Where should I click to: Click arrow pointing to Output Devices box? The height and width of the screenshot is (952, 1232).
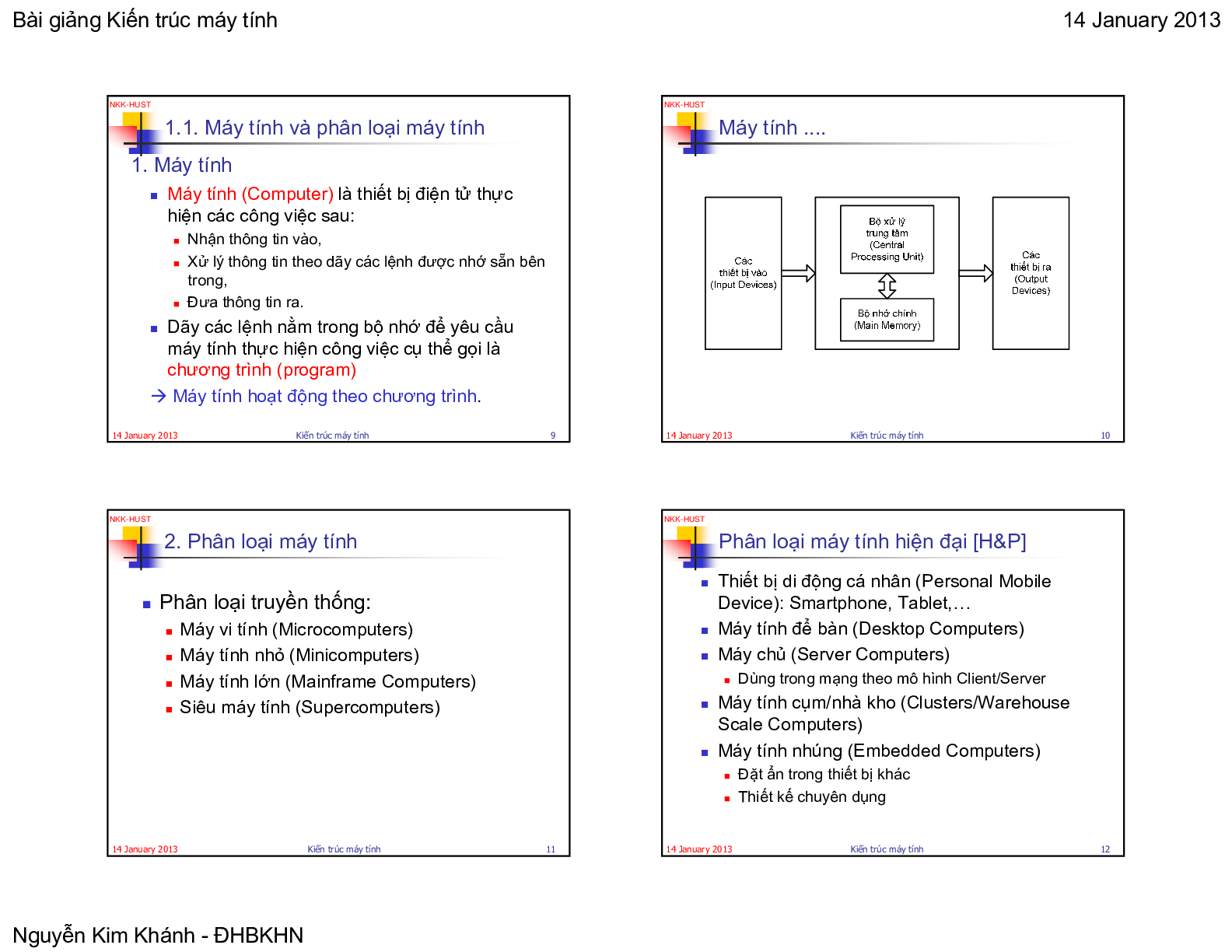[x=976, y=273]
